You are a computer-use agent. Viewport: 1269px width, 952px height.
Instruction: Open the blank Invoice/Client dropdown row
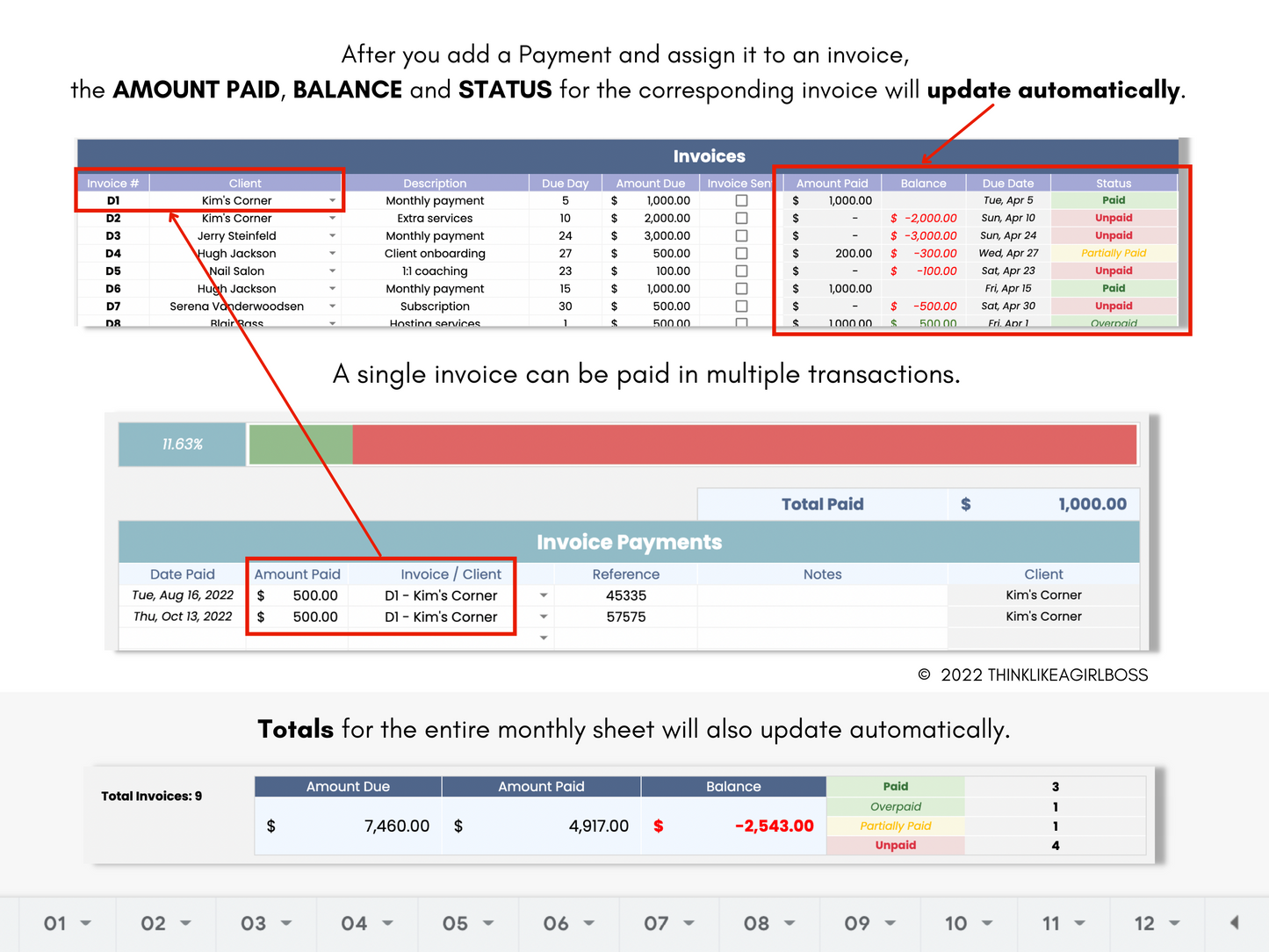544,638
